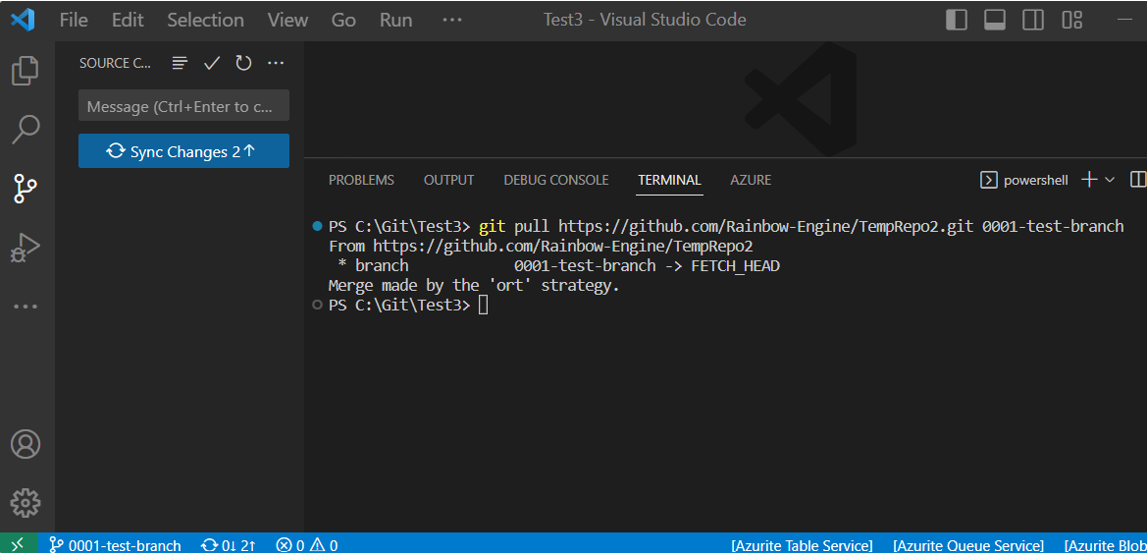Click errors and warnings status item
Screen dimensions: 1147x553
(307, 545)
